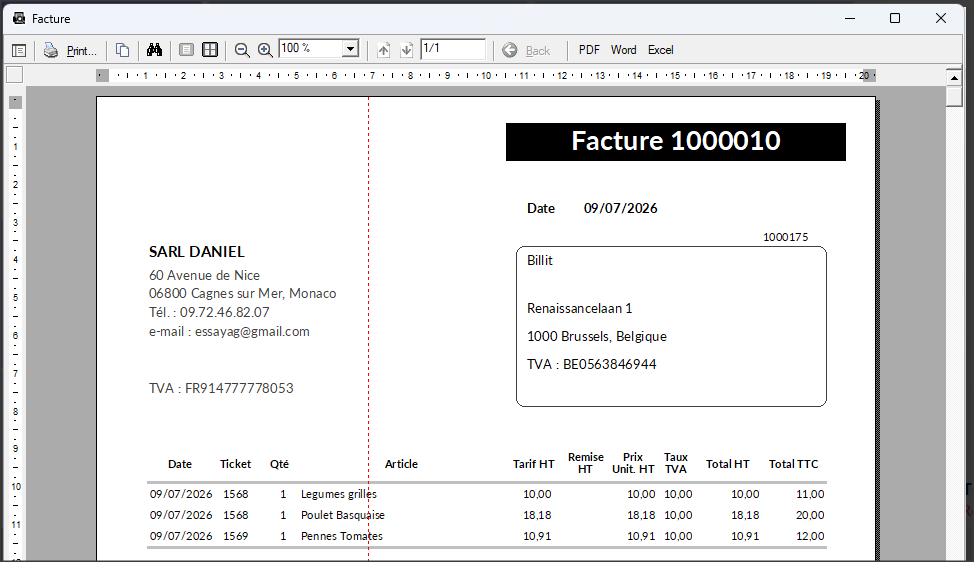The width and height of the screenshot is (974, 562).
Task: Click the SARL DANIEL company name
Action: tap(197, 252)
